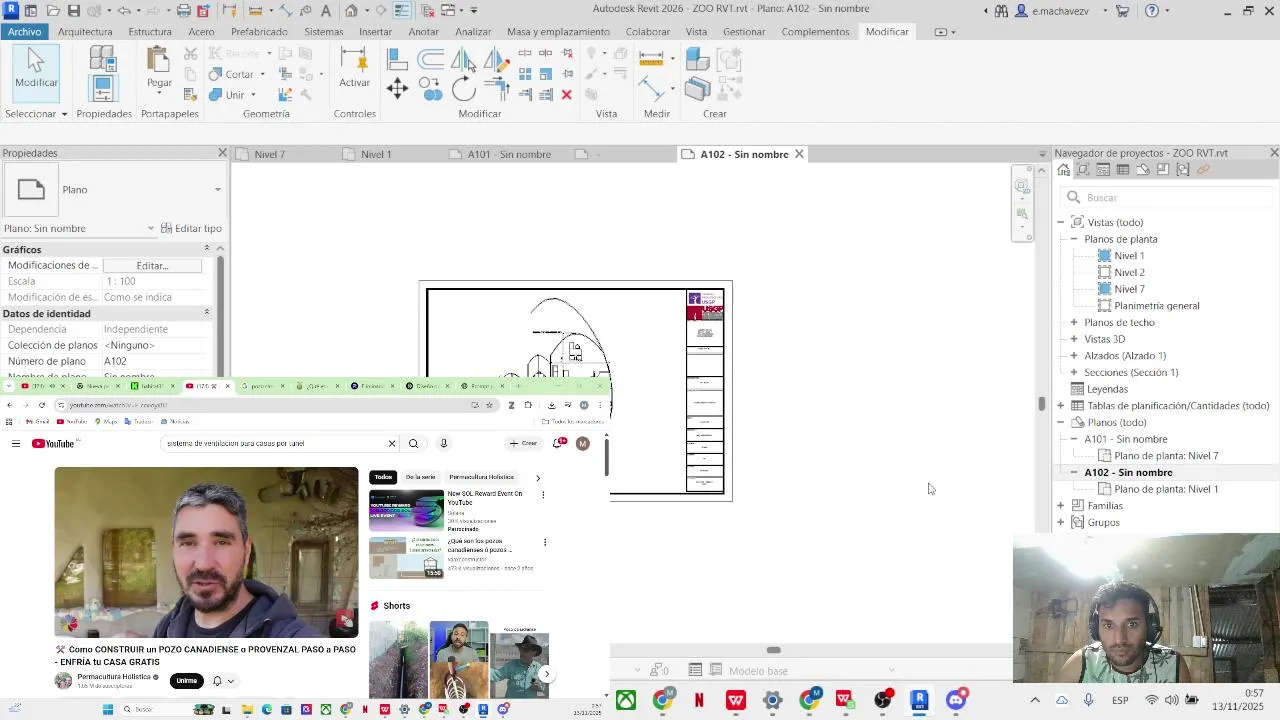Expand Secciones (Sección 1) node
Screen dimensions: 1280x720
click(x=1074, y=372)
